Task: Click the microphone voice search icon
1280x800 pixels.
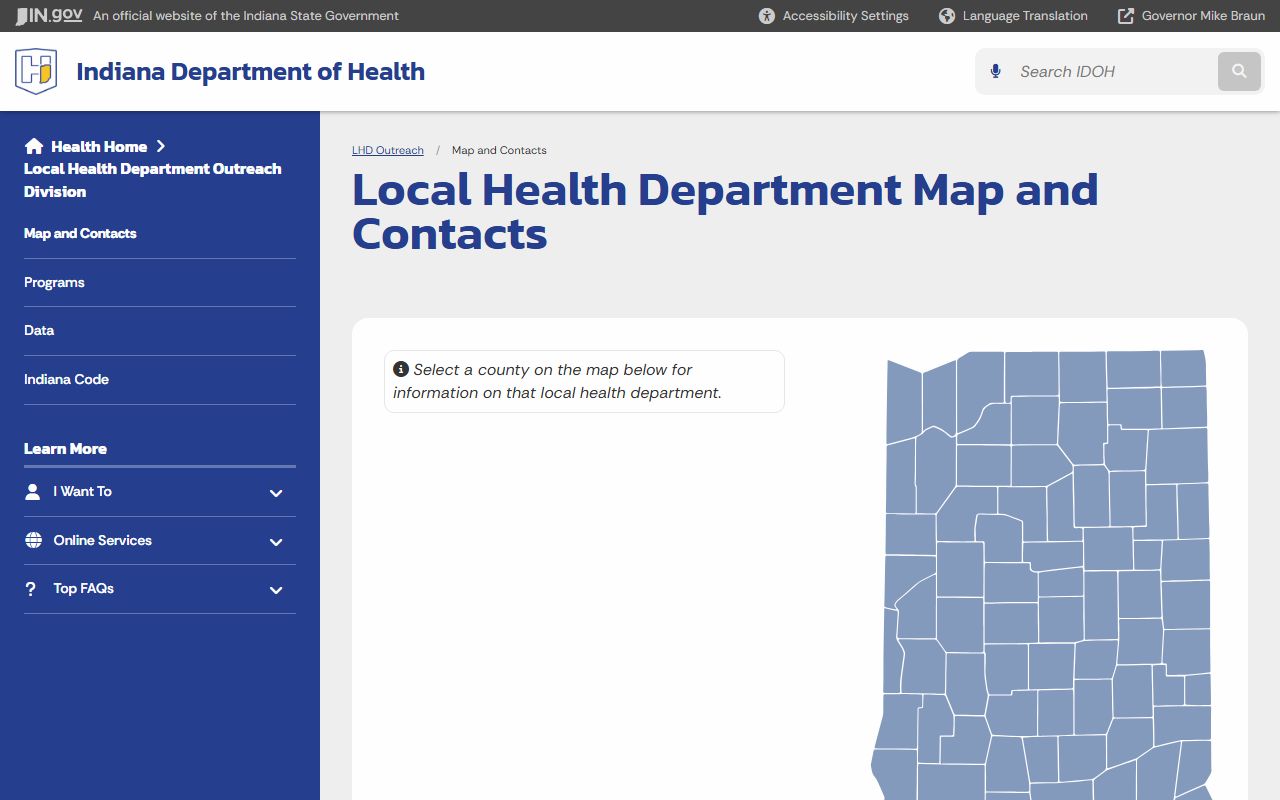Action: pyautogui.click(x=995, y=71)
